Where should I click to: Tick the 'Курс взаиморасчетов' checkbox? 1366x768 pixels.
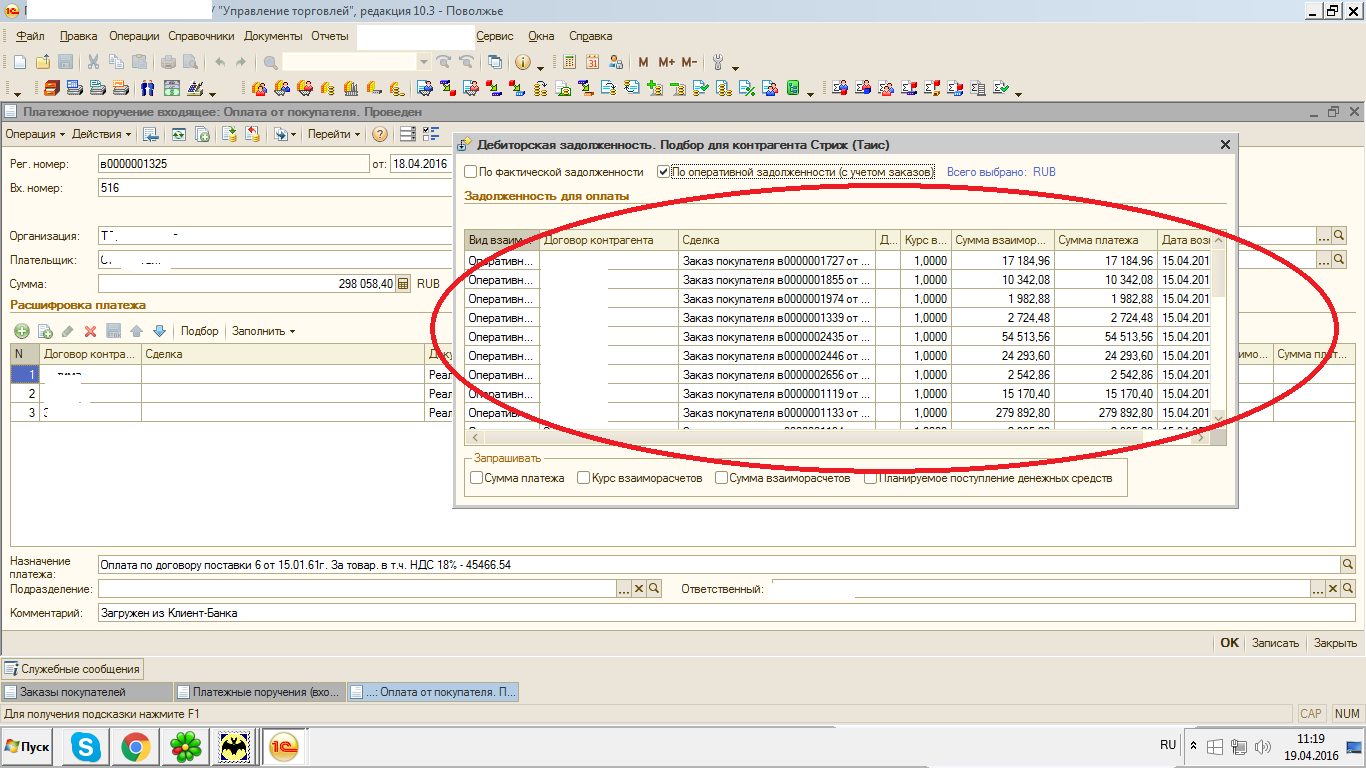(584, 478)
